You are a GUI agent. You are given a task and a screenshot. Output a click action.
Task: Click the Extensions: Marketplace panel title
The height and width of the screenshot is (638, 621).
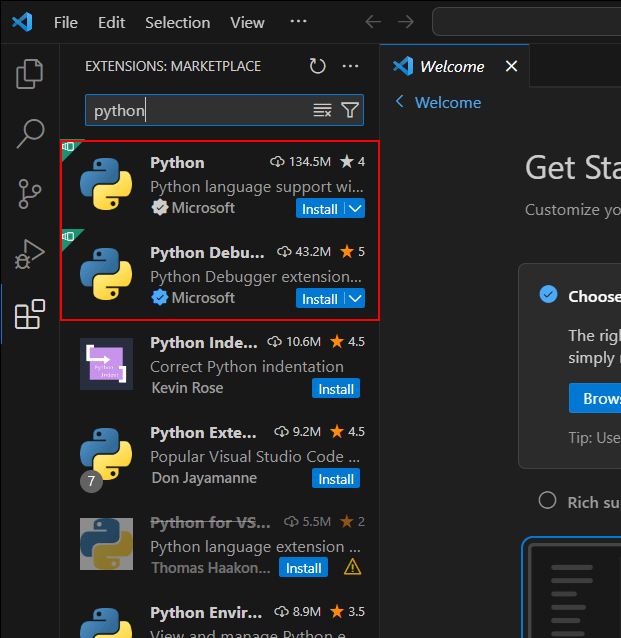pyautogui.click(x=173, y=66)
